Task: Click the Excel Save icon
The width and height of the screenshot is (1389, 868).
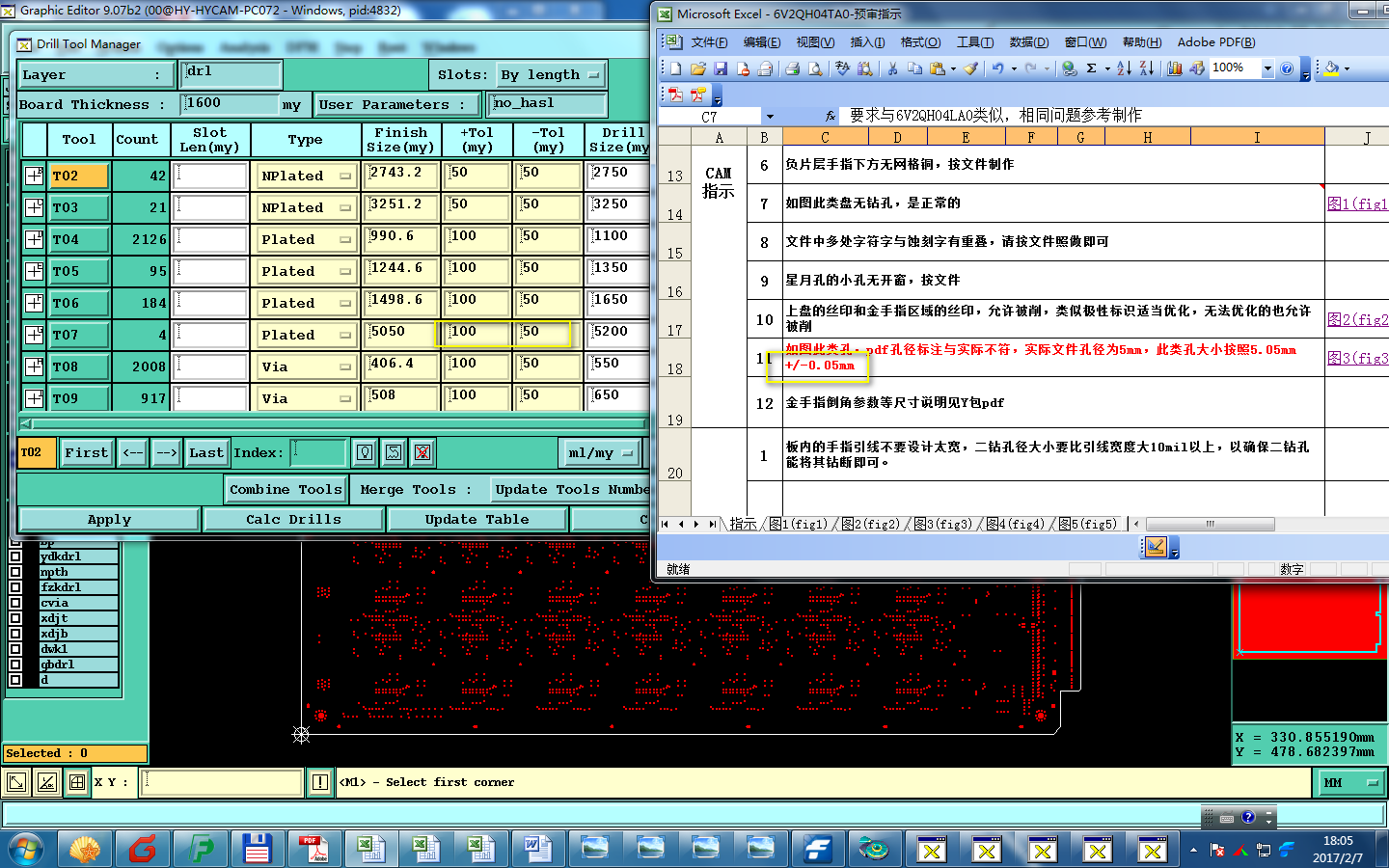Action: (x=721, y=68)
